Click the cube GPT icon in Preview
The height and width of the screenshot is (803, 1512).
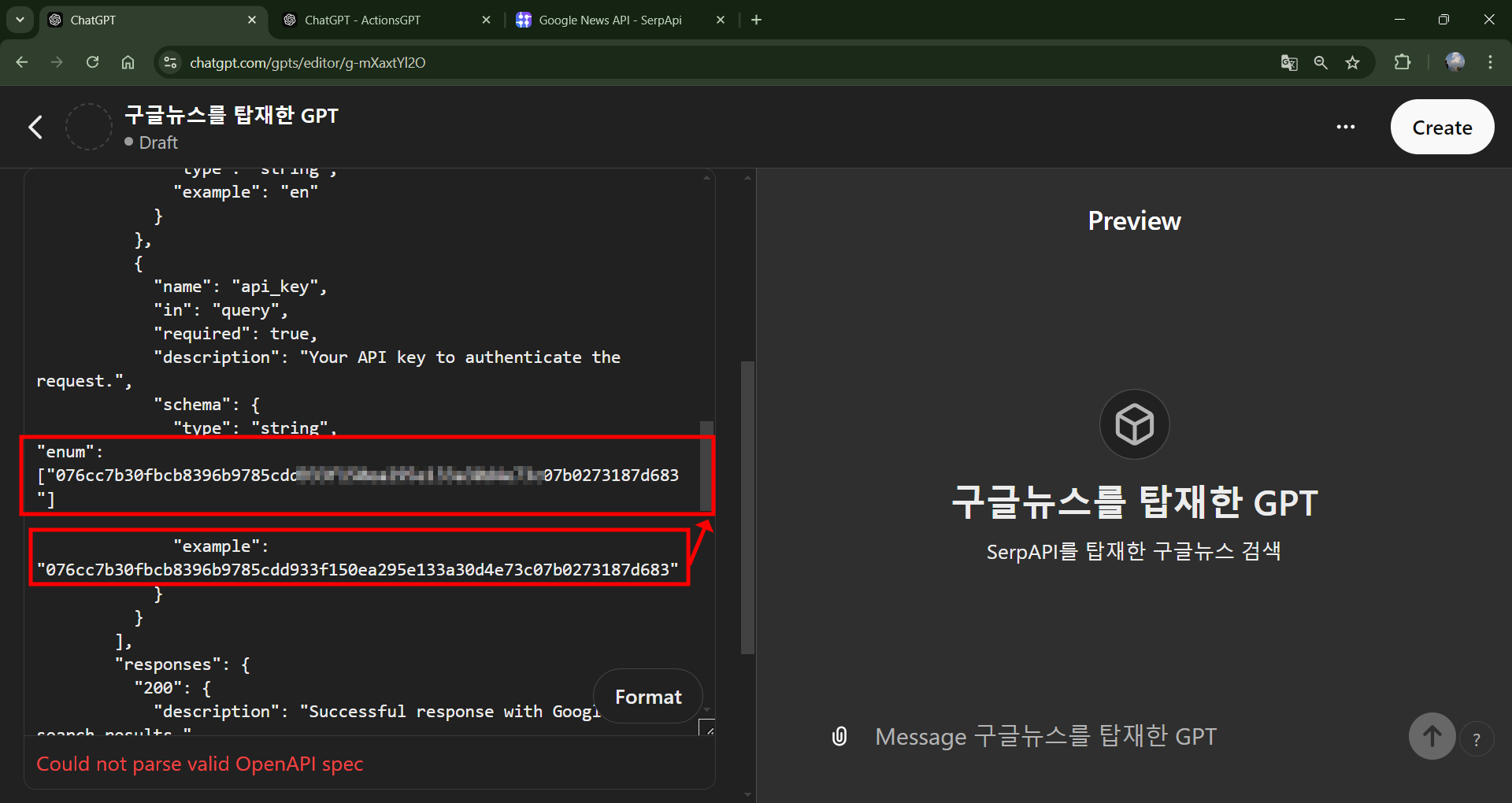click(x=1134, y=424)
